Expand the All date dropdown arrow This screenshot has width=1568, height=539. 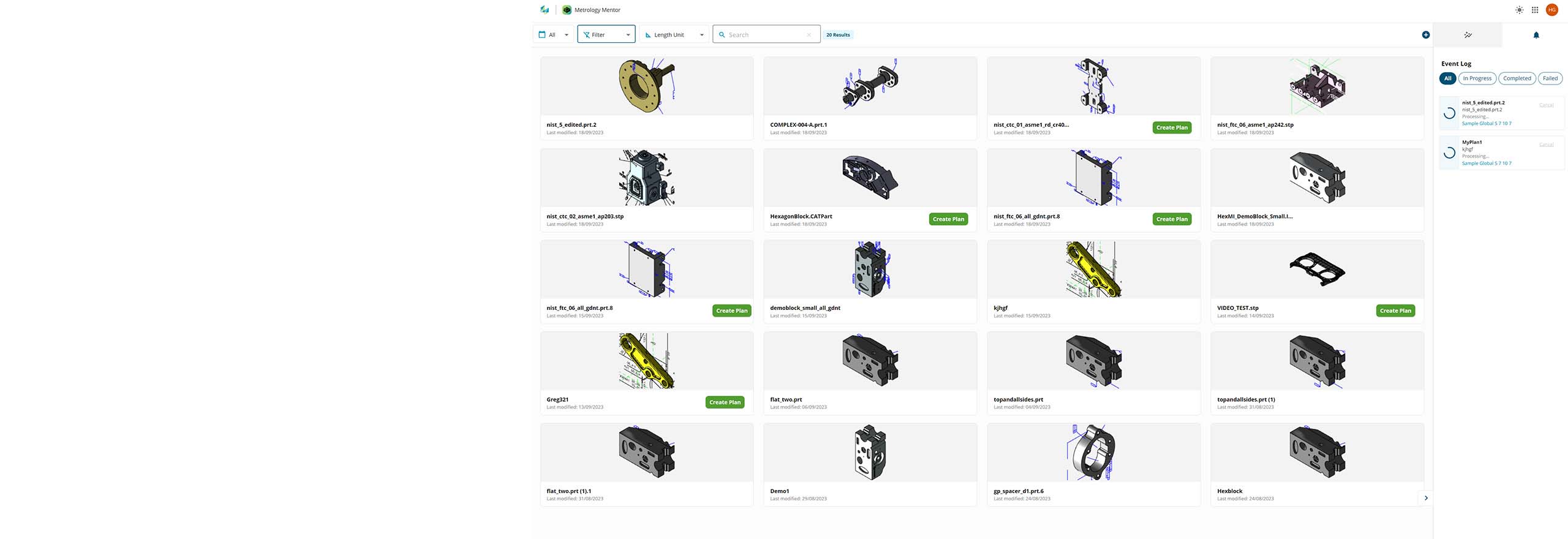(567, 35)
